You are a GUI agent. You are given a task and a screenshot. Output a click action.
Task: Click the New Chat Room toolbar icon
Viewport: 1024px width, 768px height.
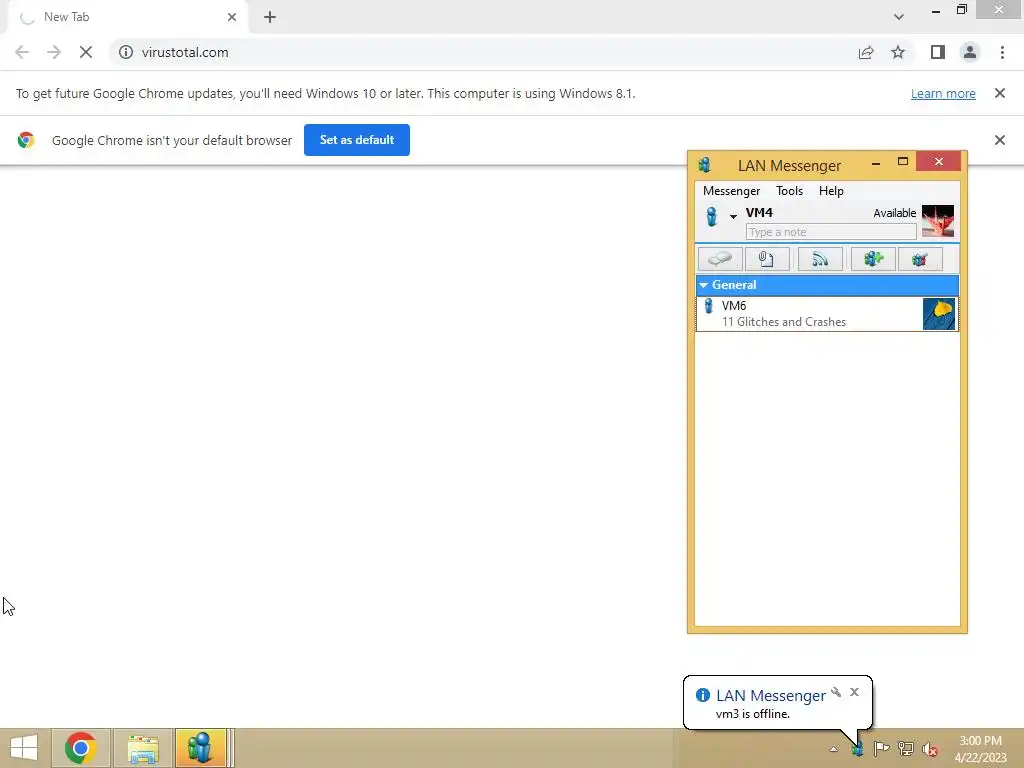873,259
